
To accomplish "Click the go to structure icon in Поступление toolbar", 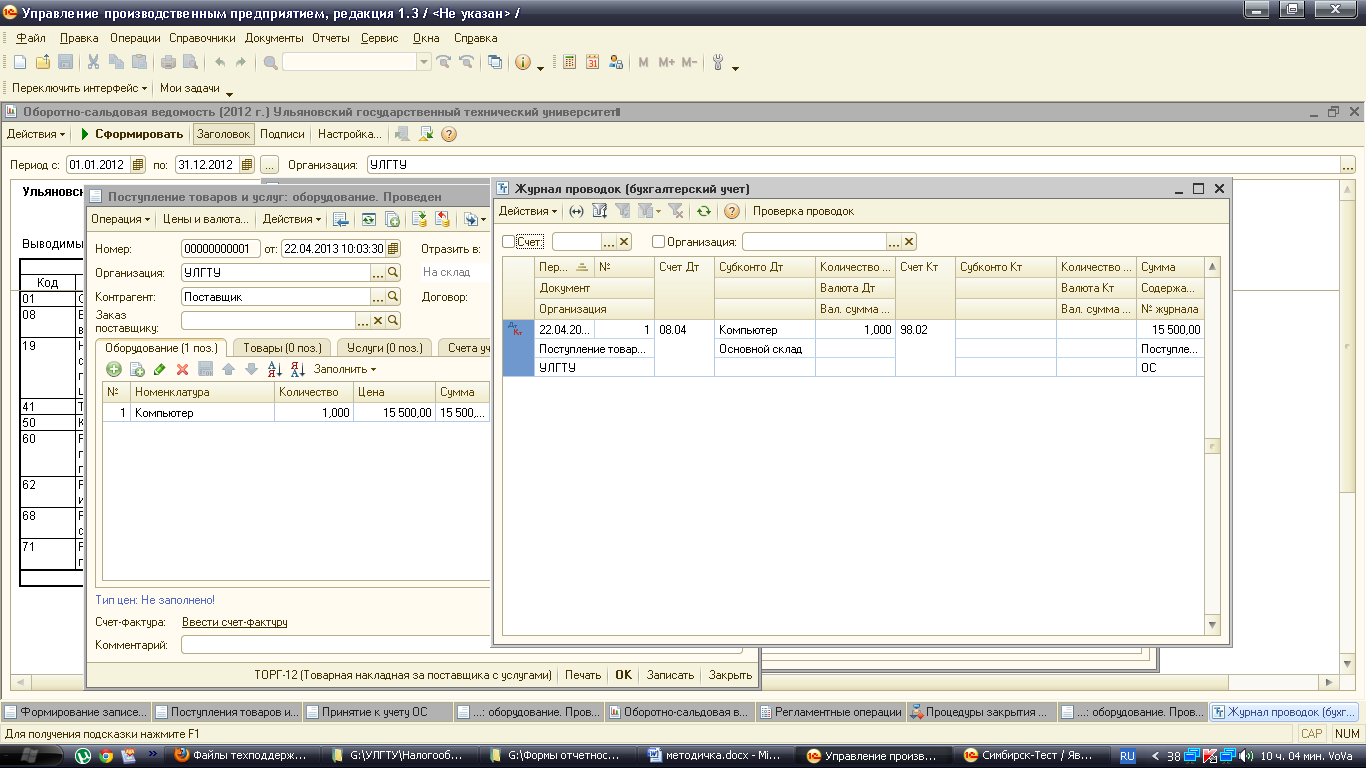I will [341, 219].
